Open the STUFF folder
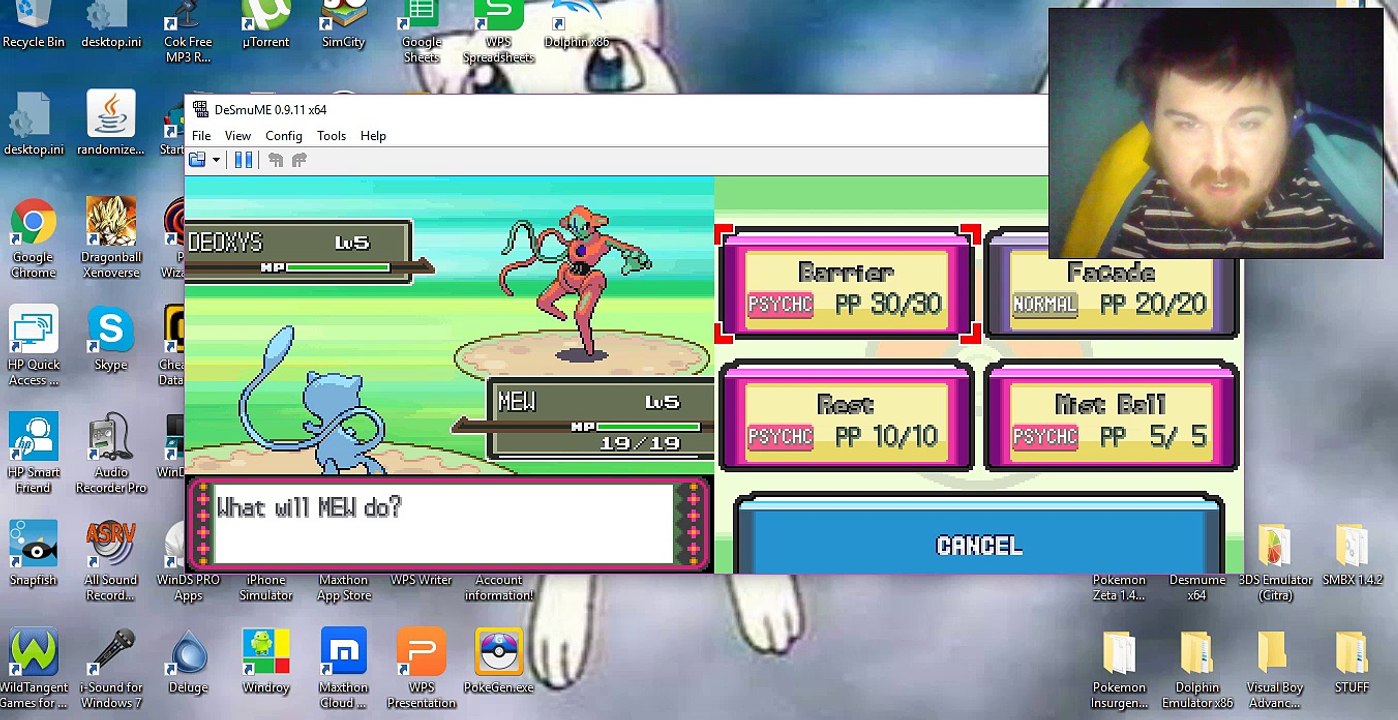Image resolution: width=1398 pixels, height=720 pixels. [1352, 661]
